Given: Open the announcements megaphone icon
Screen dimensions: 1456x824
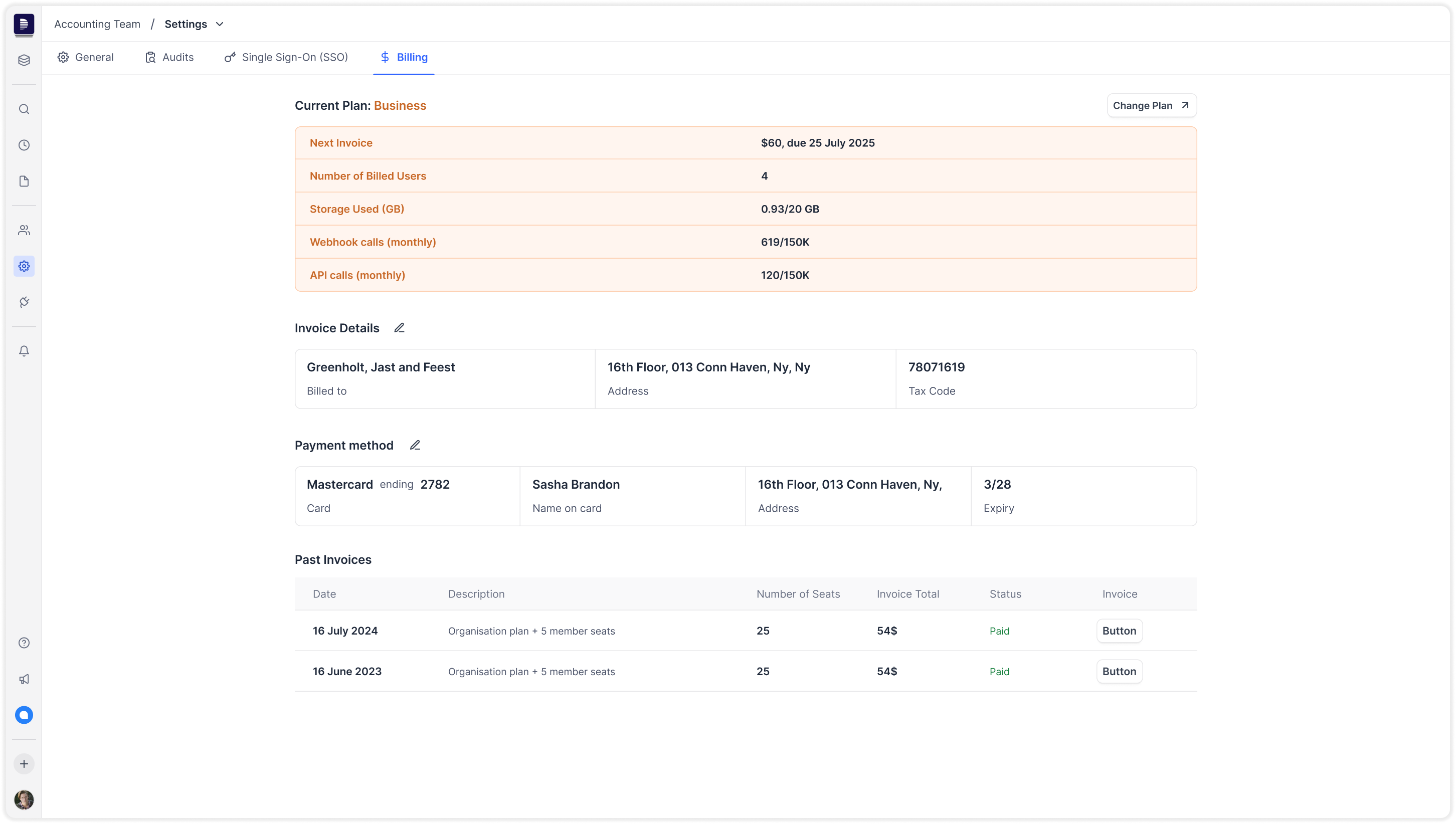Looking at the screenshot, I should tap(24, 679).
